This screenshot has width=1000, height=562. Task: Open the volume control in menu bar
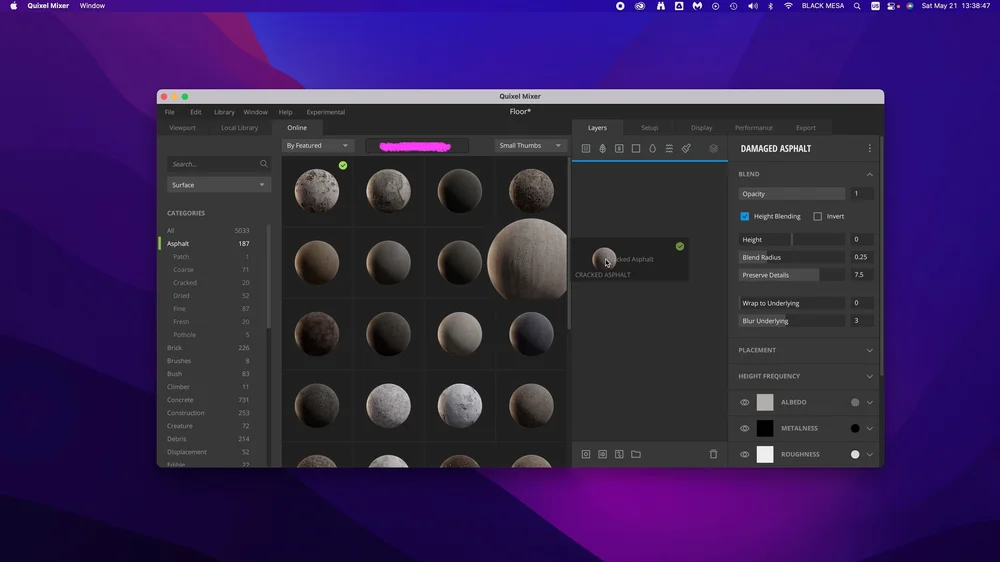tap(753, 6)
